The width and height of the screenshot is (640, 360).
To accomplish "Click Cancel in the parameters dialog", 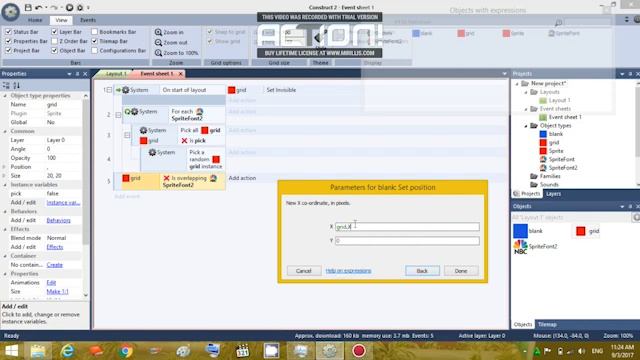I will [x=304, y=271].
